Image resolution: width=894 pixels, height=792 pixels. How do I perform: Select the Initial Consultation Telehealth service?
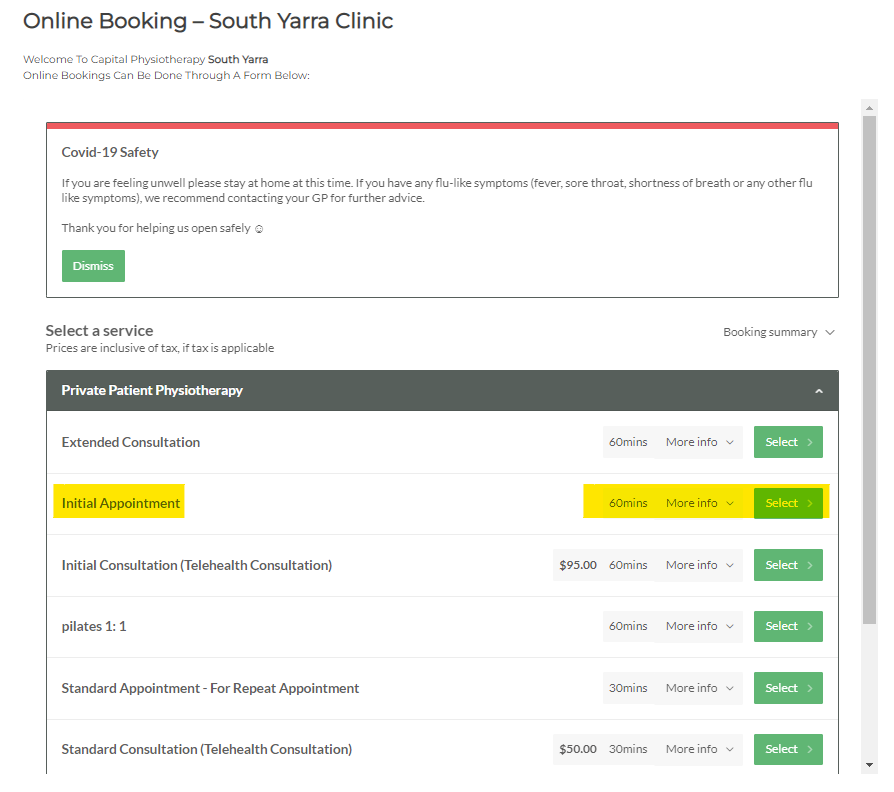788,564
